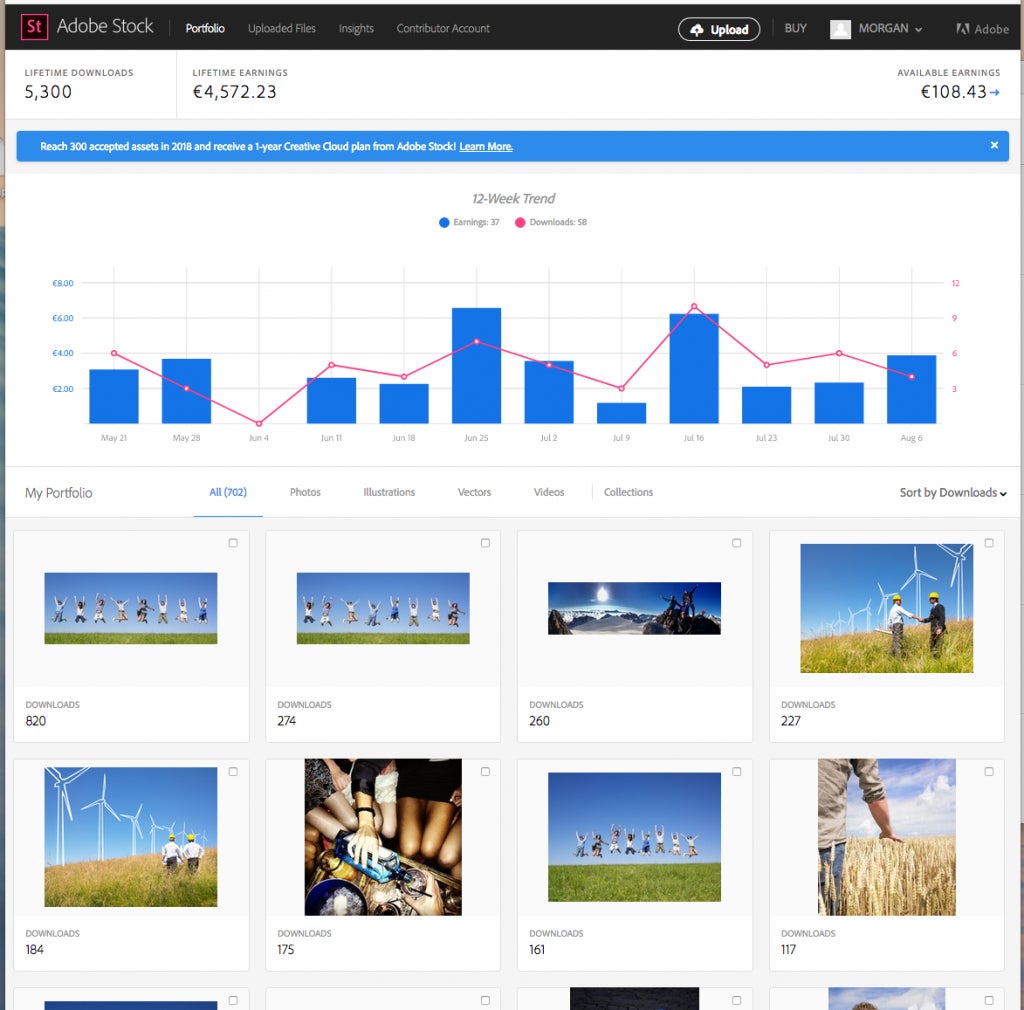The height and width of the screenshot is (1010, 1024).
Task: Select checkbox on the 820-downloads image
Action: [x=233, y=543]
